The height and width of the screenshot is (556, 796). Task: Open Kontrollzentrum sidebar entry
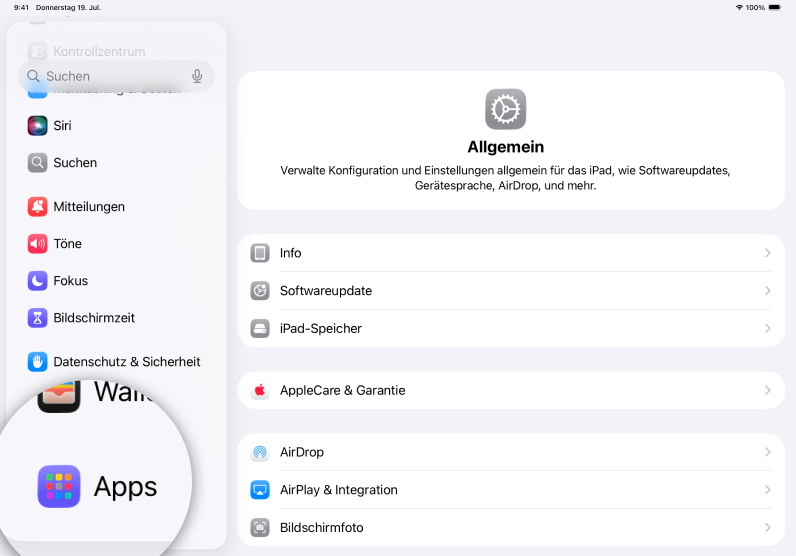pos(99,51)
